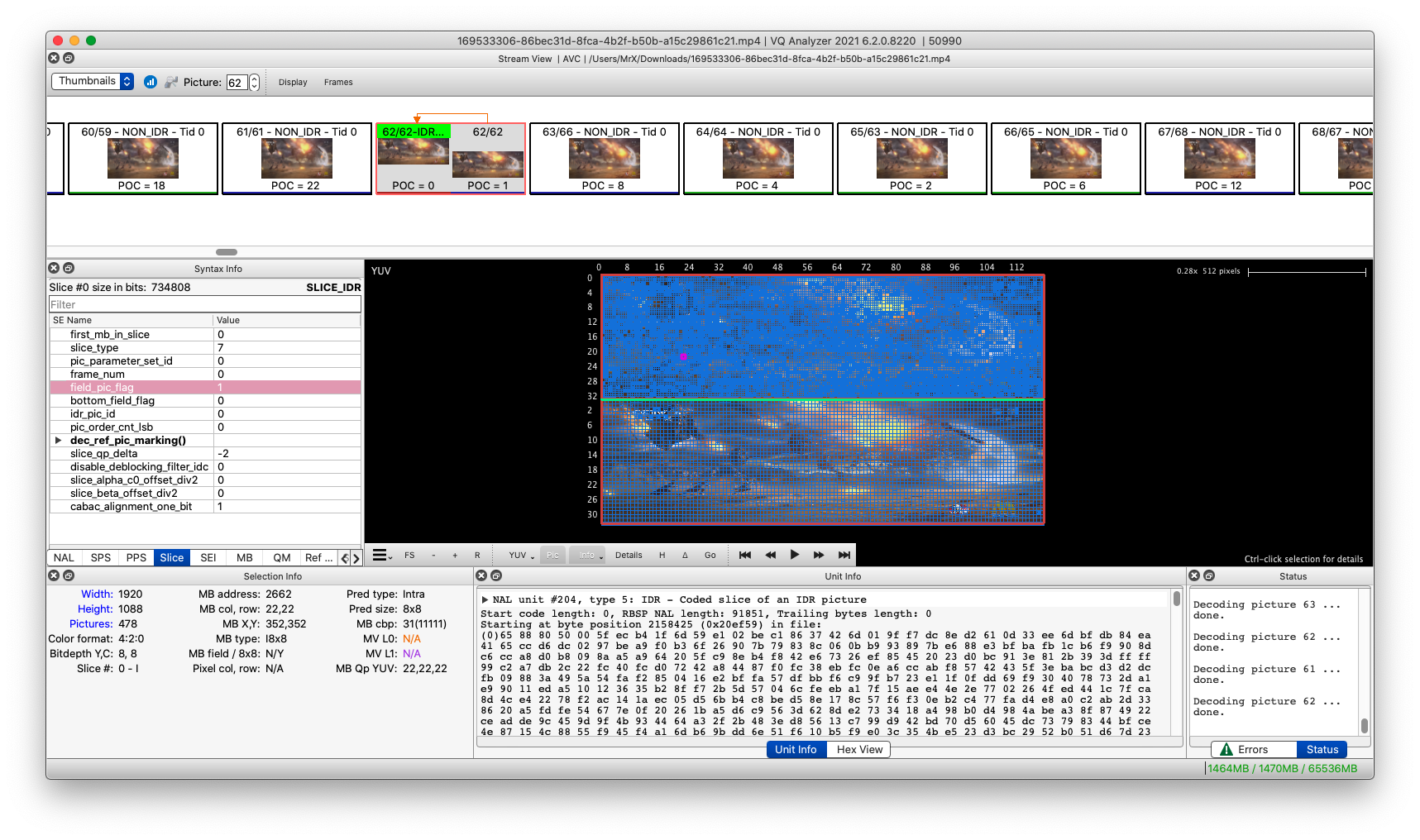Expand the dec_ref_pic_marking() entry
The image size is (1420, 840).
(x=58, y=440)
